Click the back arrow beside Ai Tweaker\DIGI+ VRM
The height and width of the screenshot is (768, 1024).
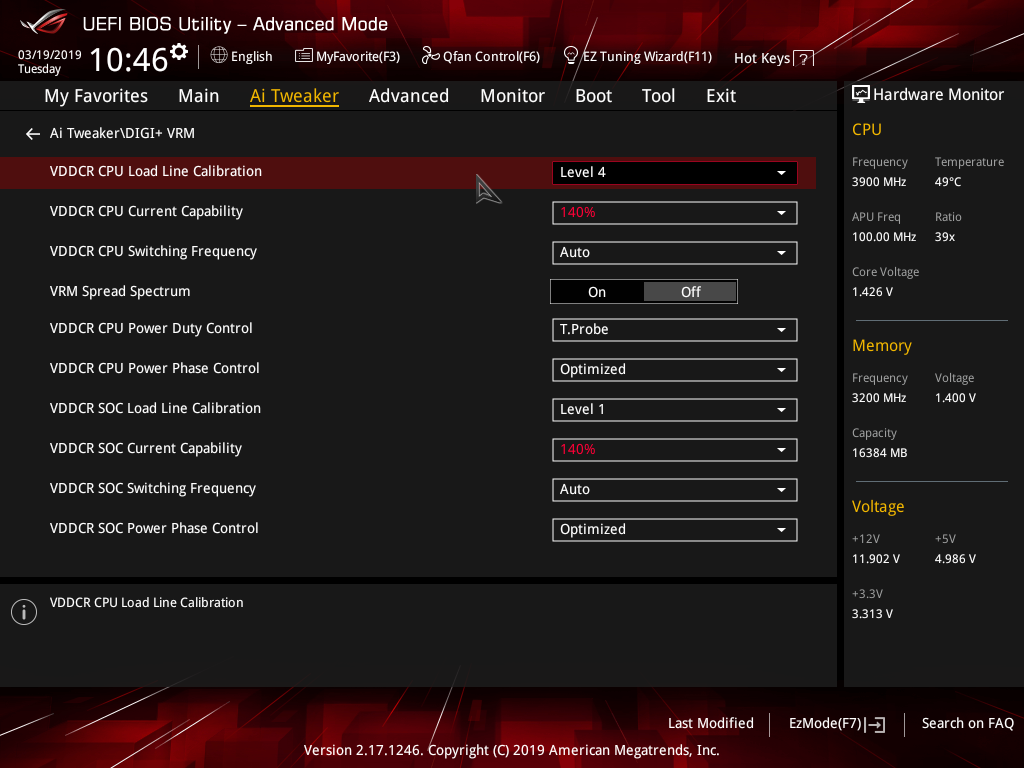click(33, 134)
